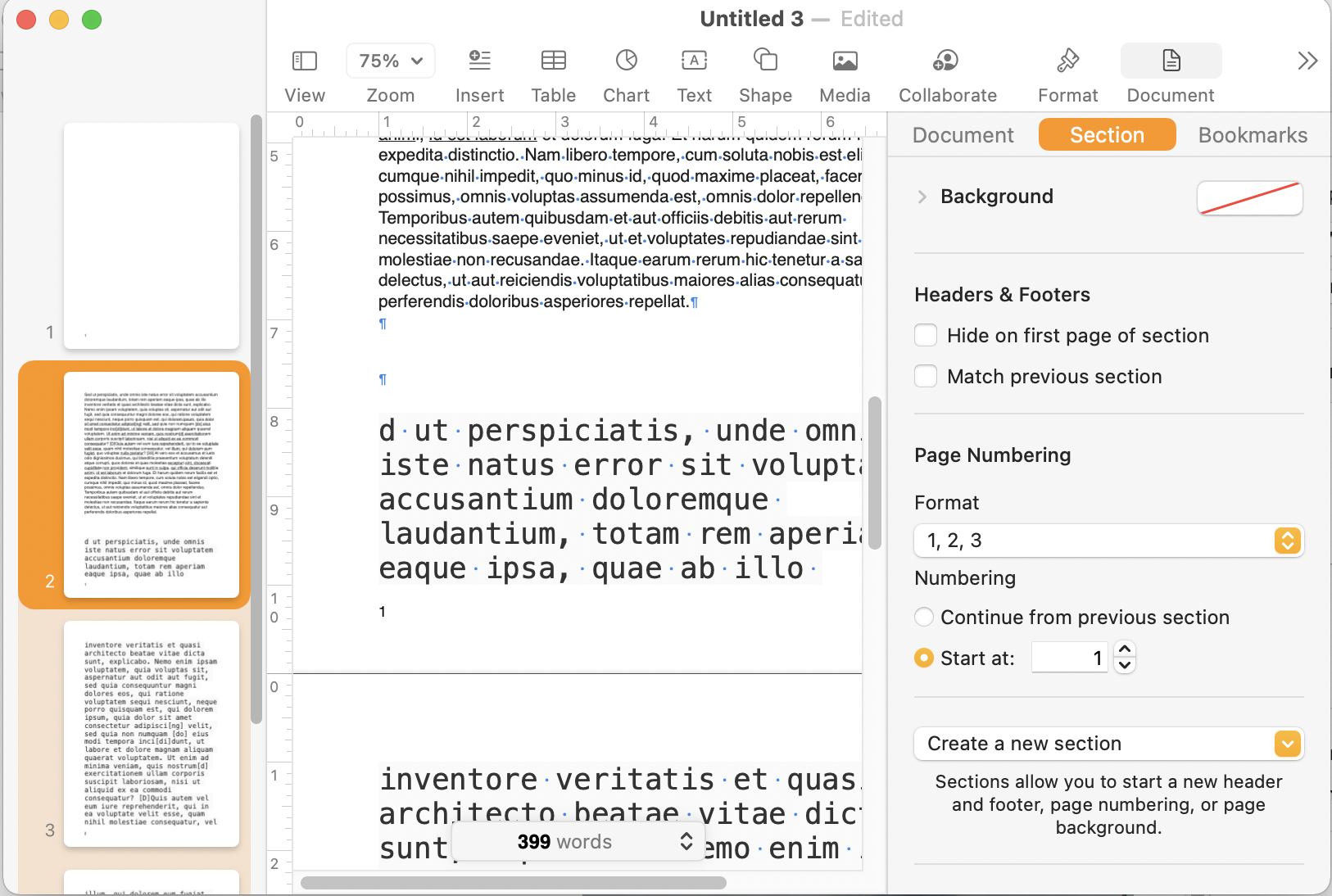Expand the Background disclosure triangle
The image size is (1332, 896).
pyautogui.click(x=922, y=197)
